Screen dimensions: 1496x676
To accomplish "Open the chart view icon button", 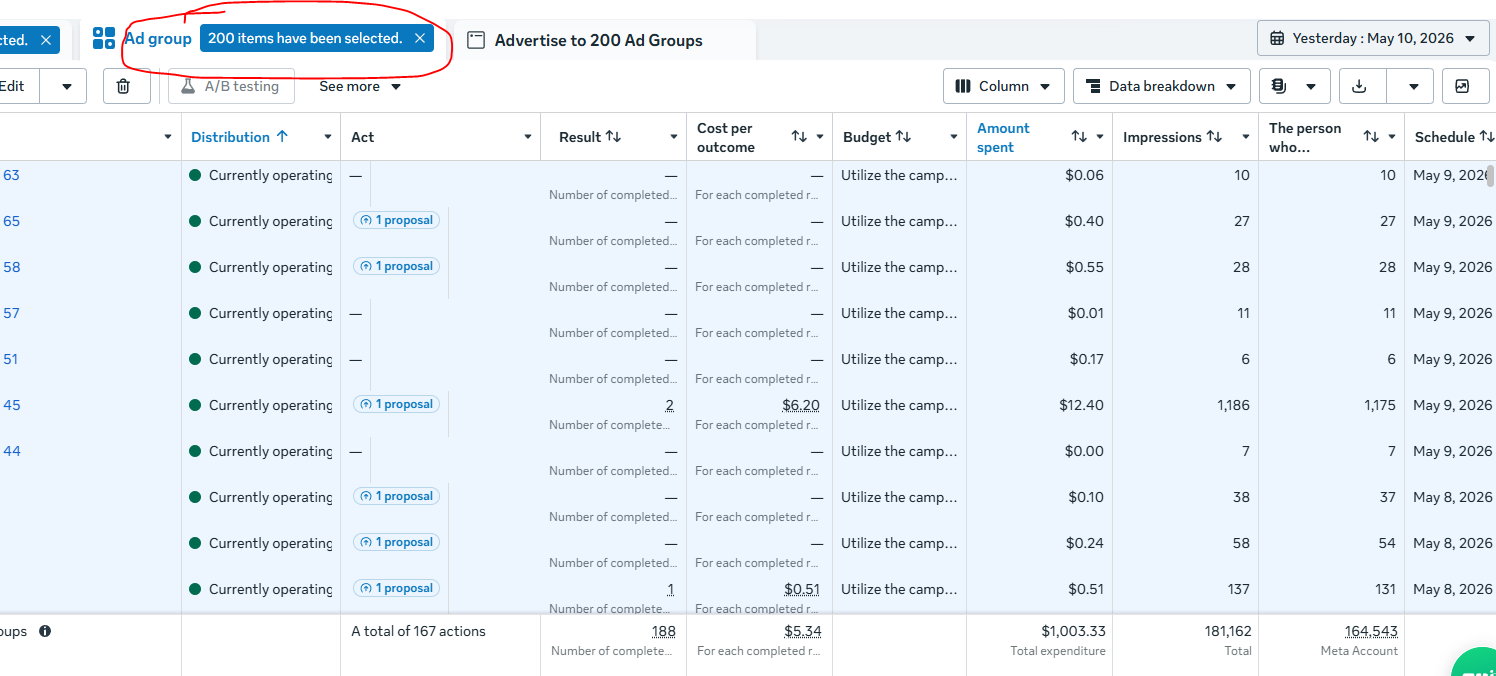I will [1462, 86].
